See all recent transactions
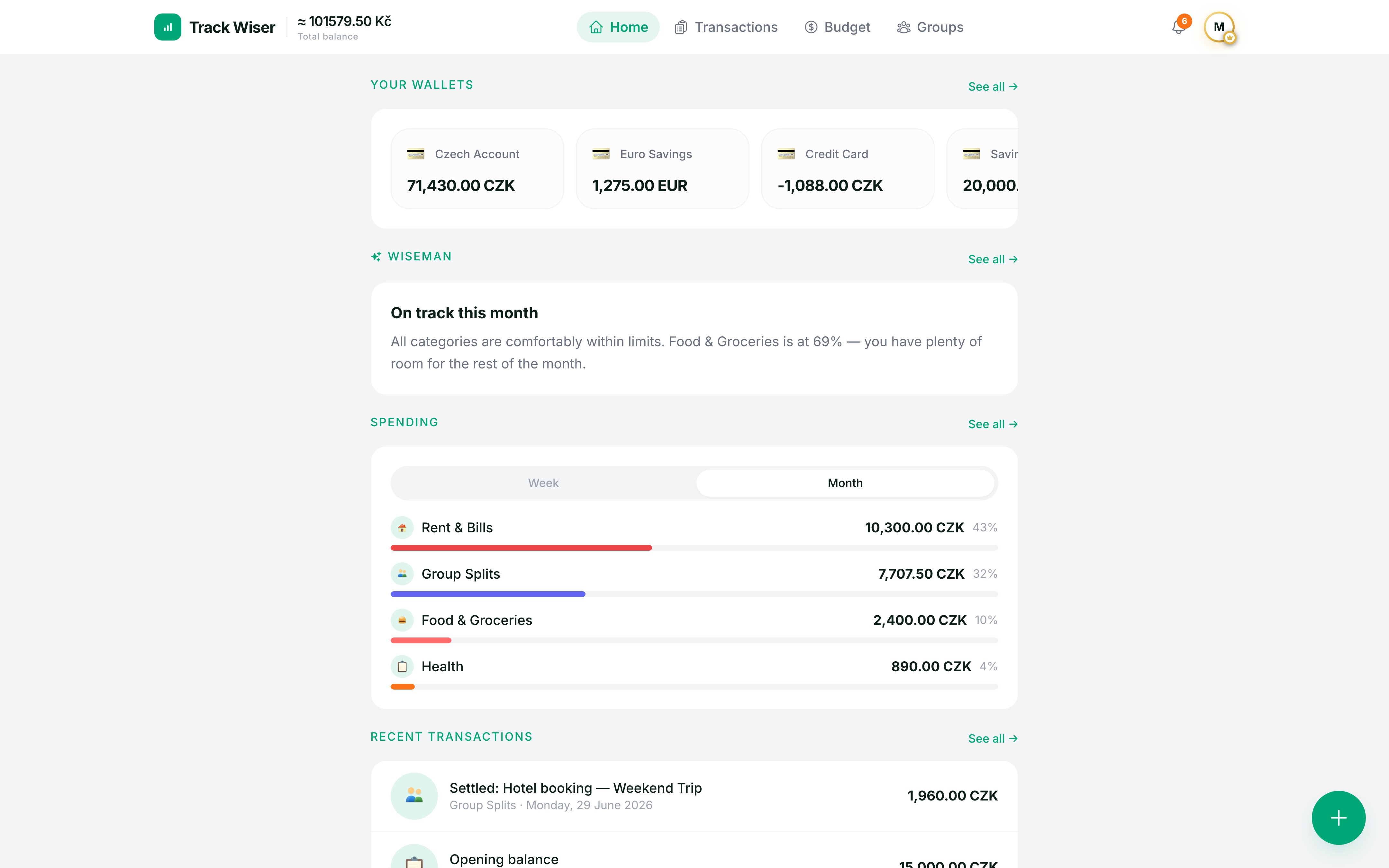Image resolution: width=1389 pixels, height=868 pixels. pyautogui.click(x=993, y=739)
